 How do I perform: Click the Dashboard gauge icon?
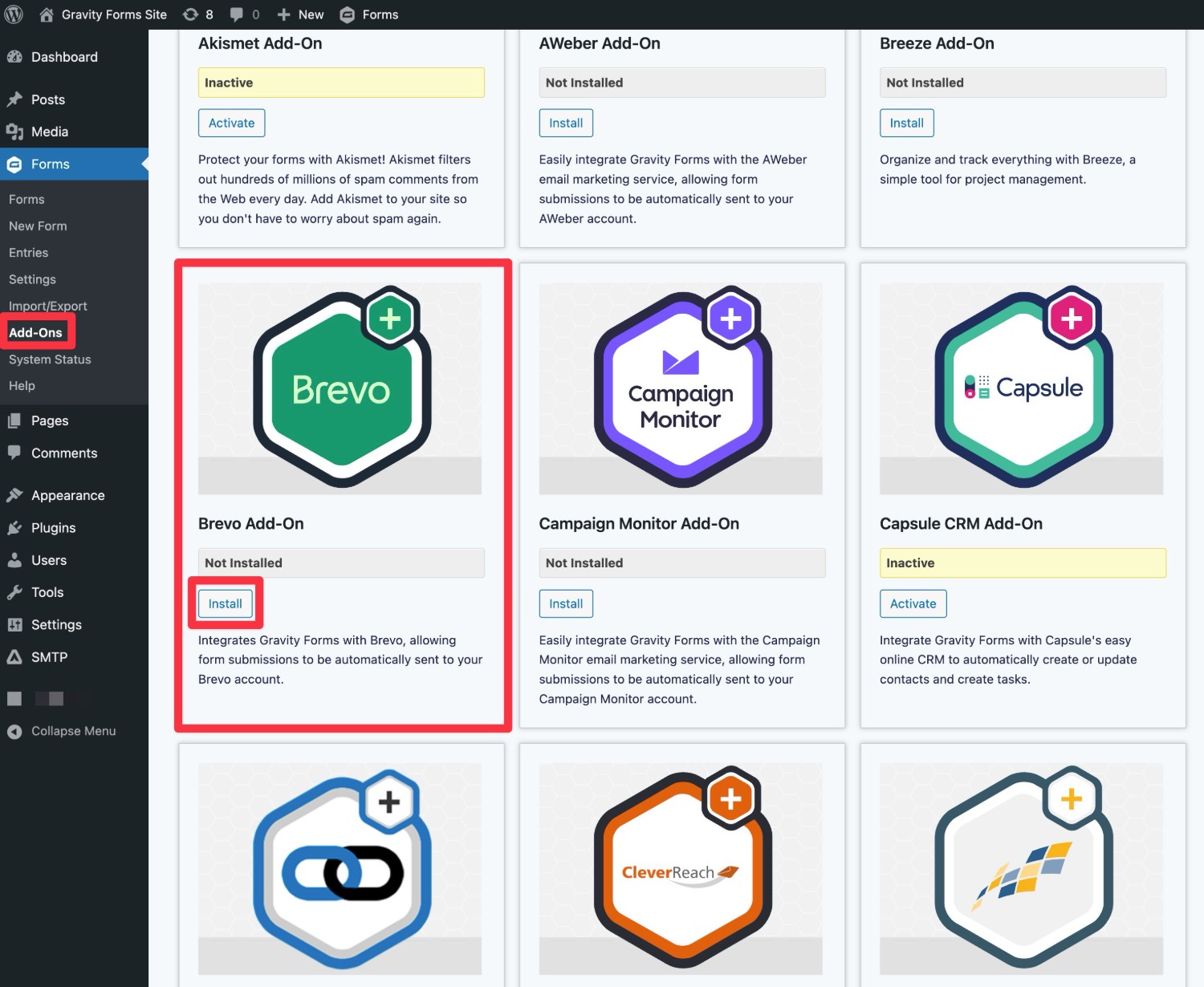tap(14, 57)
